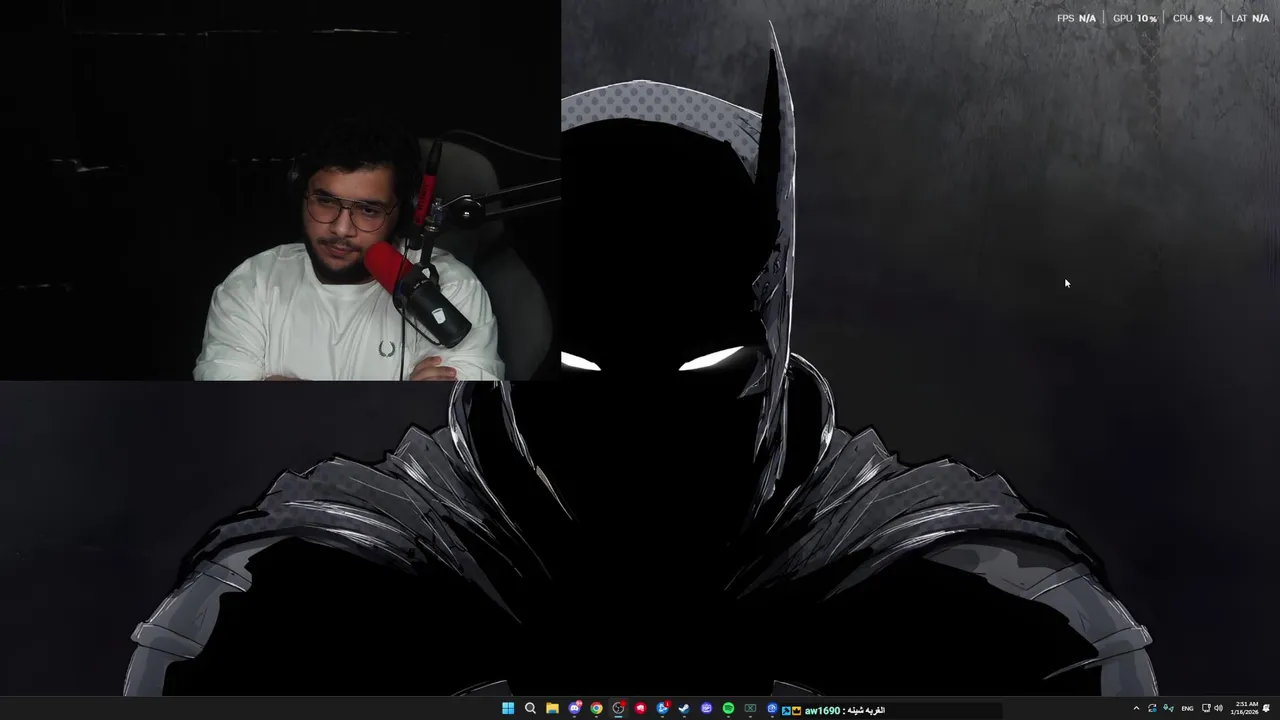Open the blue taskbar app with notification badge
This screenshot has height=720, width=1280.
(662, 709)
